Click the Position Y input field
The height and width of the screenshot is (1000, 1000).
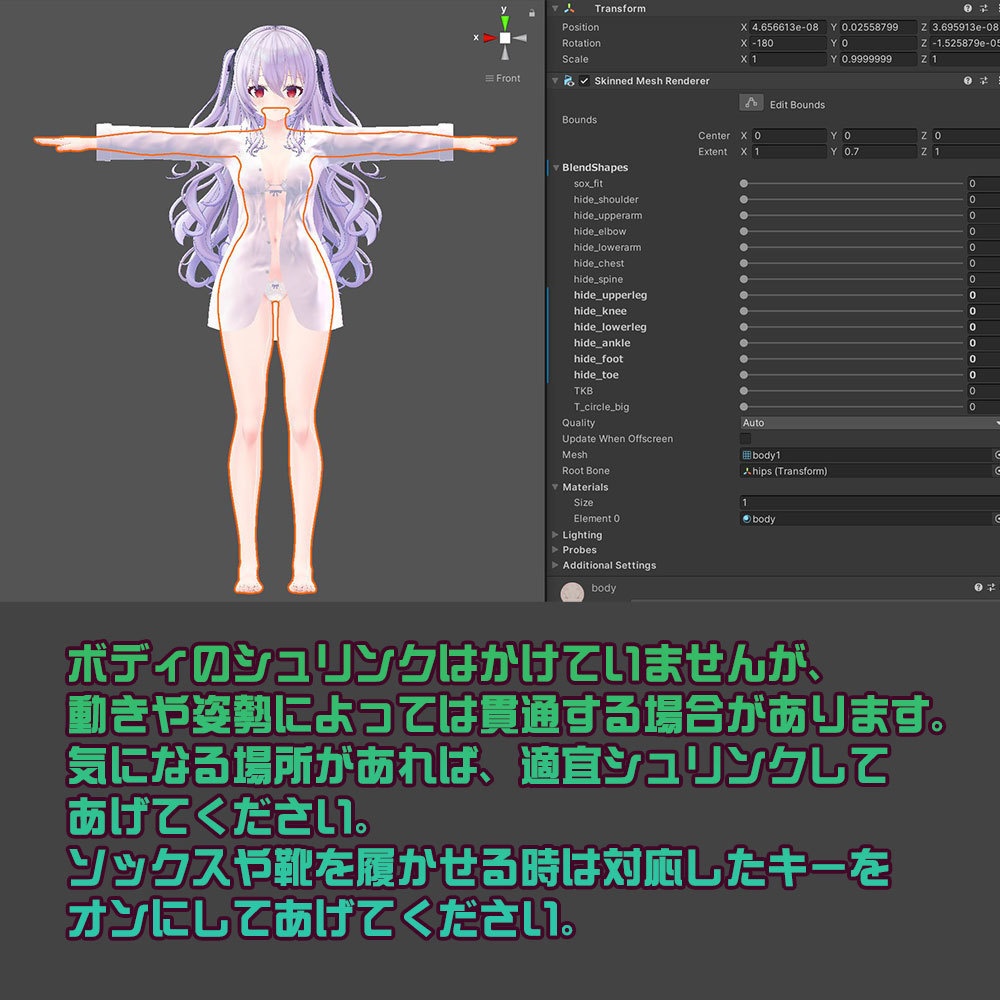878,27
